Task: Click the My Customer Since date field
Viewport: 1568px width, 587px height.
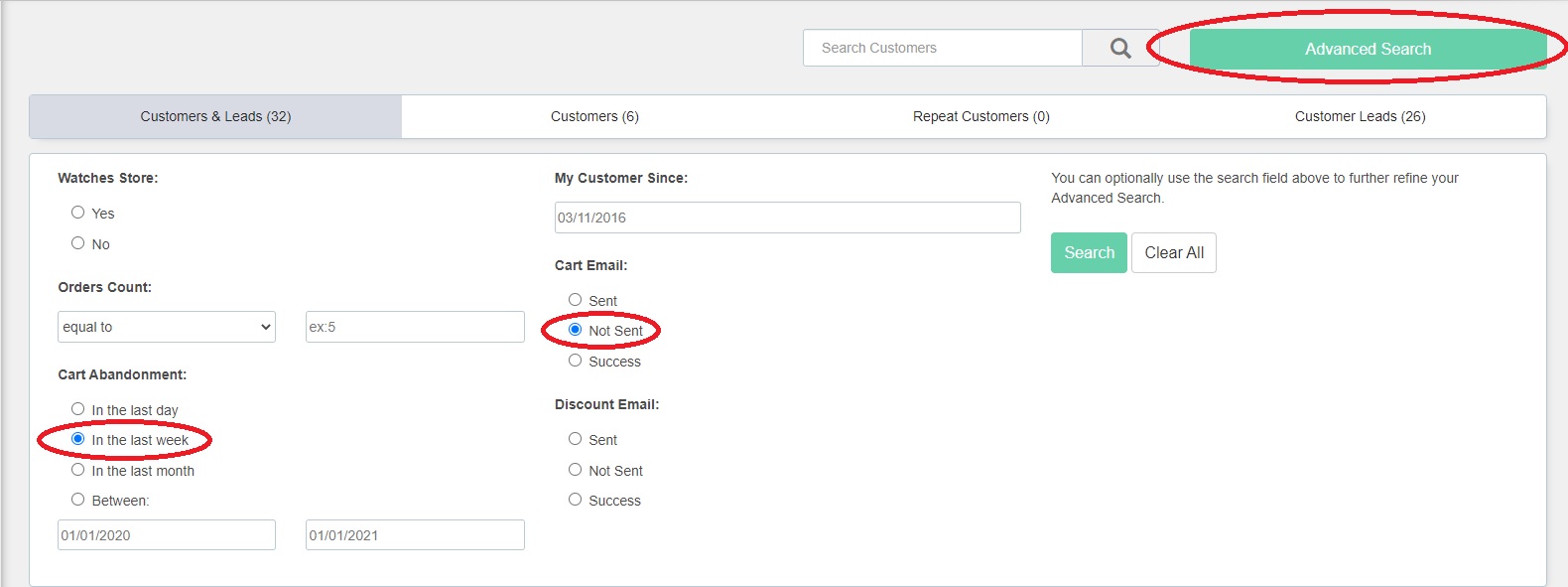Action: [x=787, y=218]
